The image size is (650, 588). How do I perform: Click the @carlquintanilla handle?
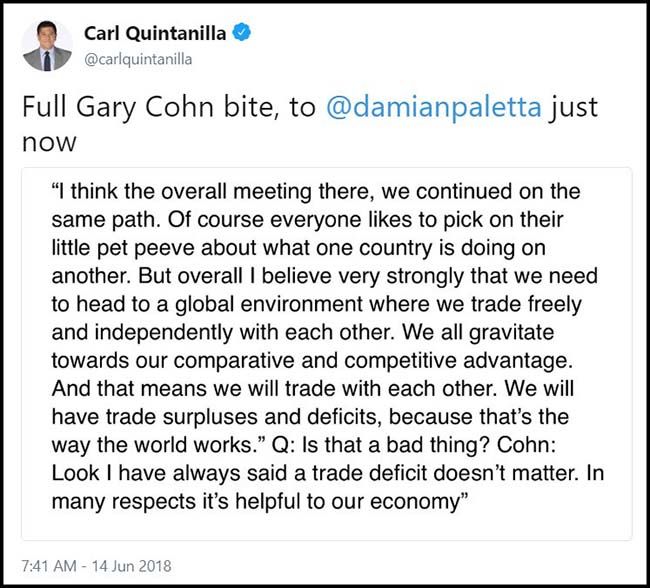coord(139,59)
